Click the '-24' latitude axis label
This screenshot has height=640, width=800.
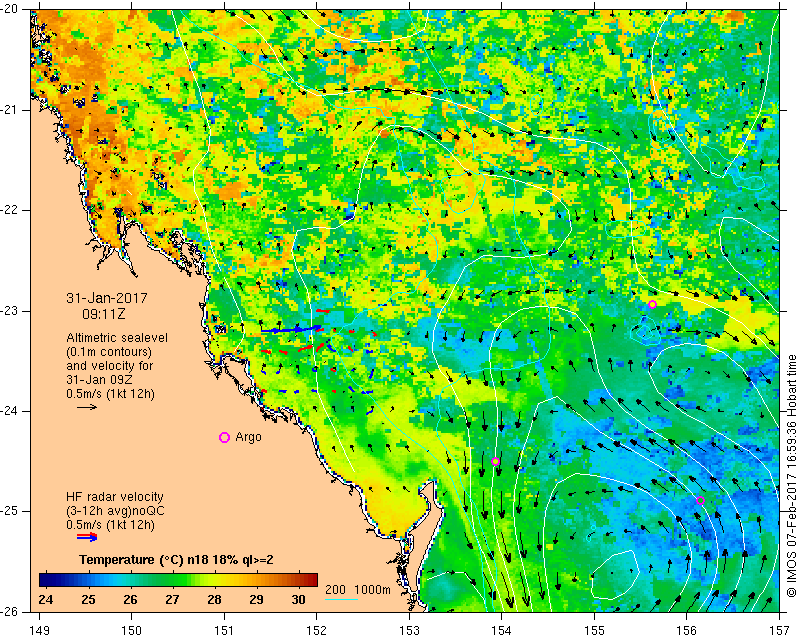[9, 411]
